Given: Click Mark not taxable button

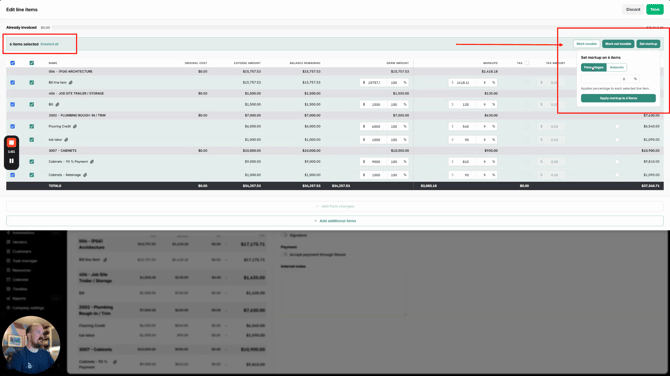Looking at the screenshot, I should 618,44.
